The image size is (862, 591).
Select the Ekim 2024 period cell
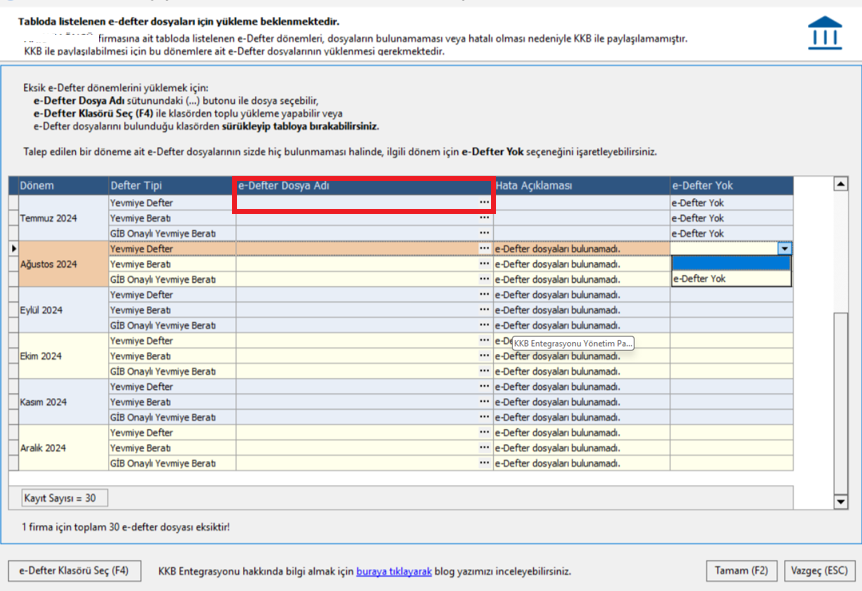coord(63,356)
